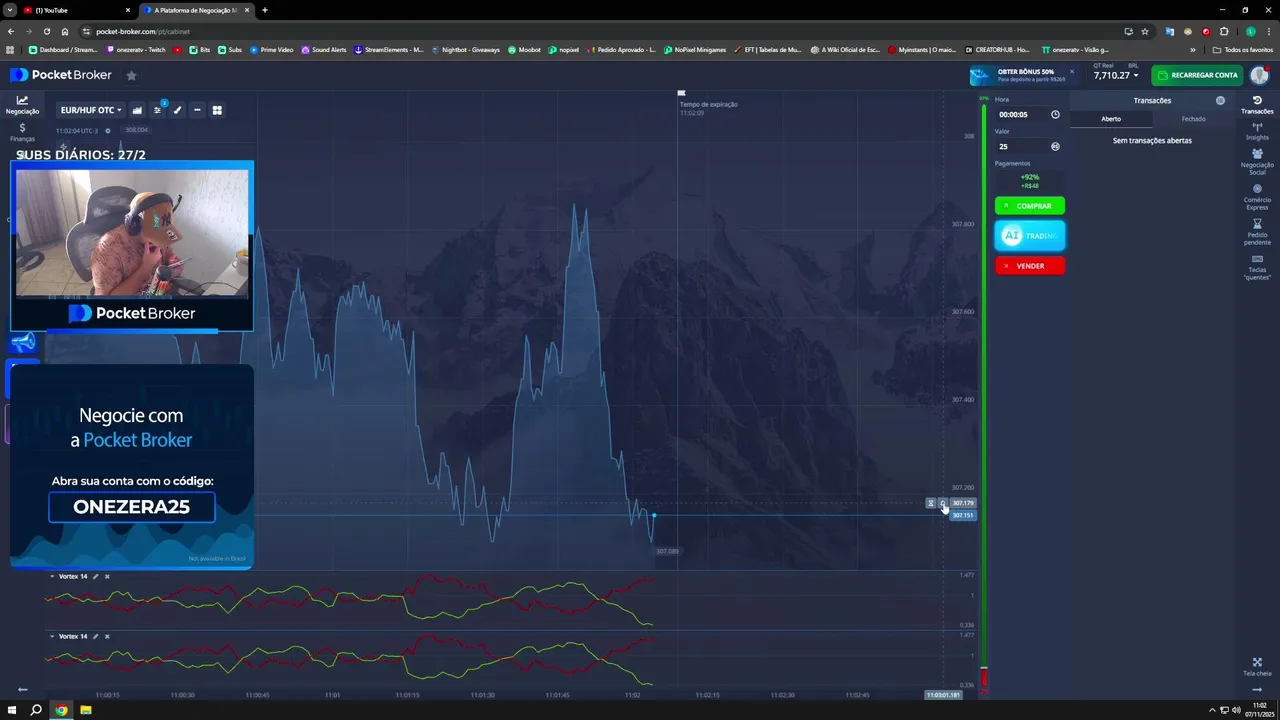The height and width of the screenshot is (720, 1280).
Task: Edit the upper Vortex 14 indicator
Action: (x=96, y=576)
